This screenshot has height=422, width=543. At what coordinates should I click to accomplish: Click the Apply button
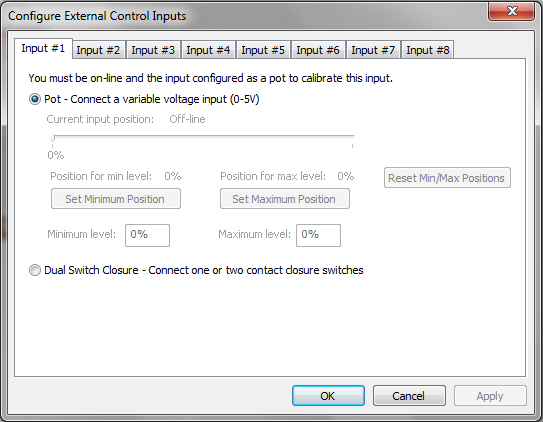click(490, 395)
